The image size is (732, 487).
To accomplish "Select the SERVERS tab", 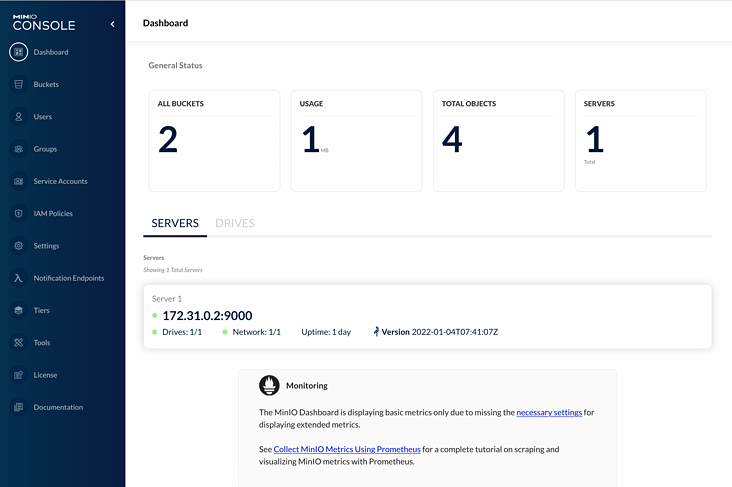I will coord(175,223).
